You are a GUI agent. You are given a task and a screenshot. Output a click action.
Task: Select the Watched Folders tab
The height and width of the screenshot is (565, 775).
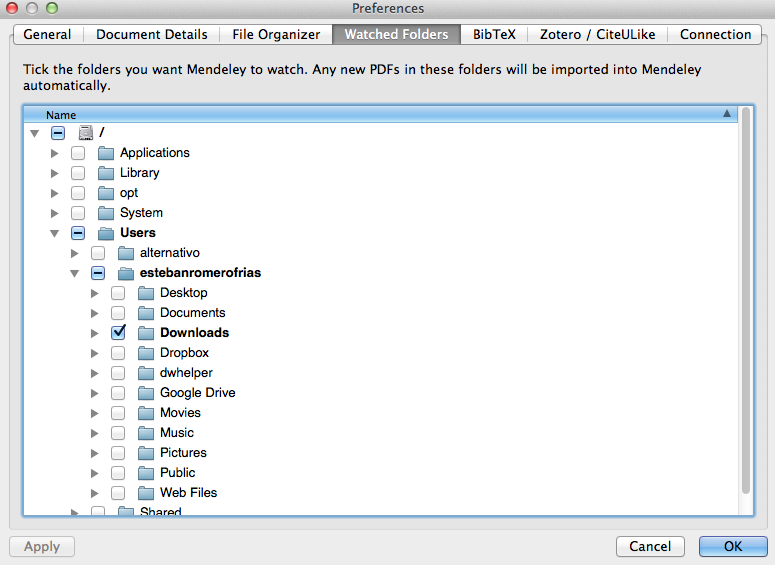pyautogui.click(x=396, y=34)
